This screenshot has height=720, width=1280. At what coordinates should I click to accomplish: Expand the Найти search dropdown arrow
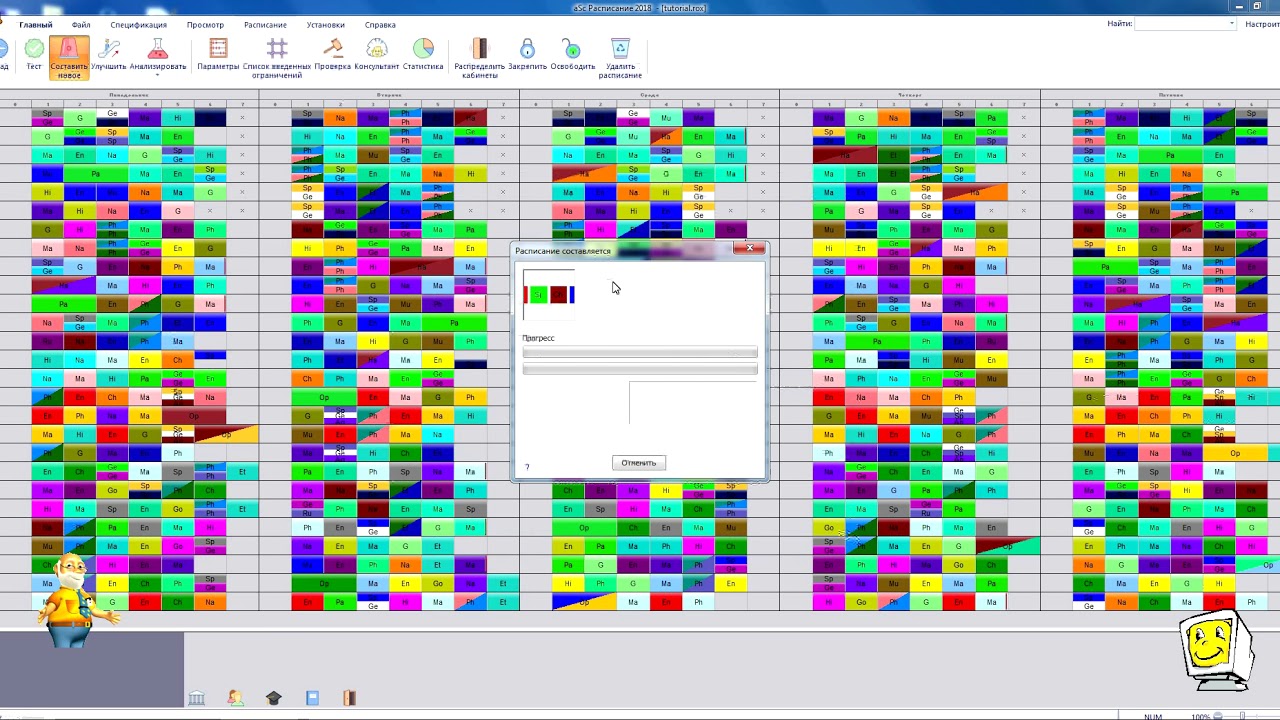1231,24
